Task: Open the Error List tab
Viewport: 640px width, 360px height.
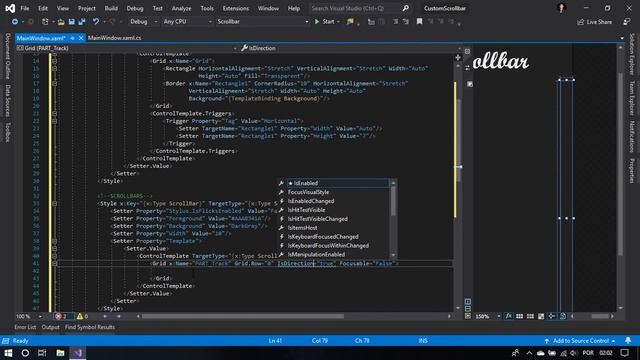Action: point(25,327)
